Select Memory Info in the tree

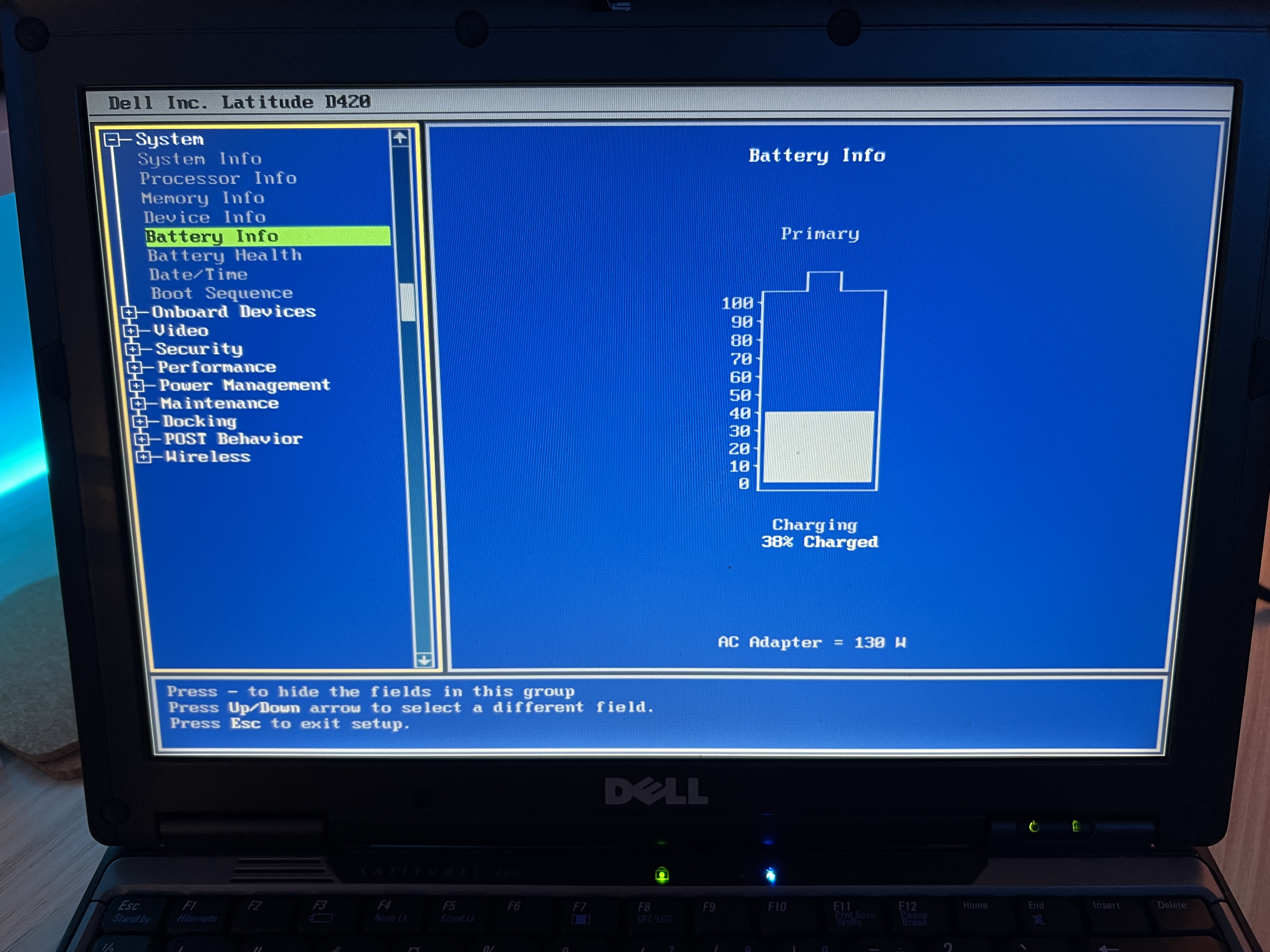point(203,198)
